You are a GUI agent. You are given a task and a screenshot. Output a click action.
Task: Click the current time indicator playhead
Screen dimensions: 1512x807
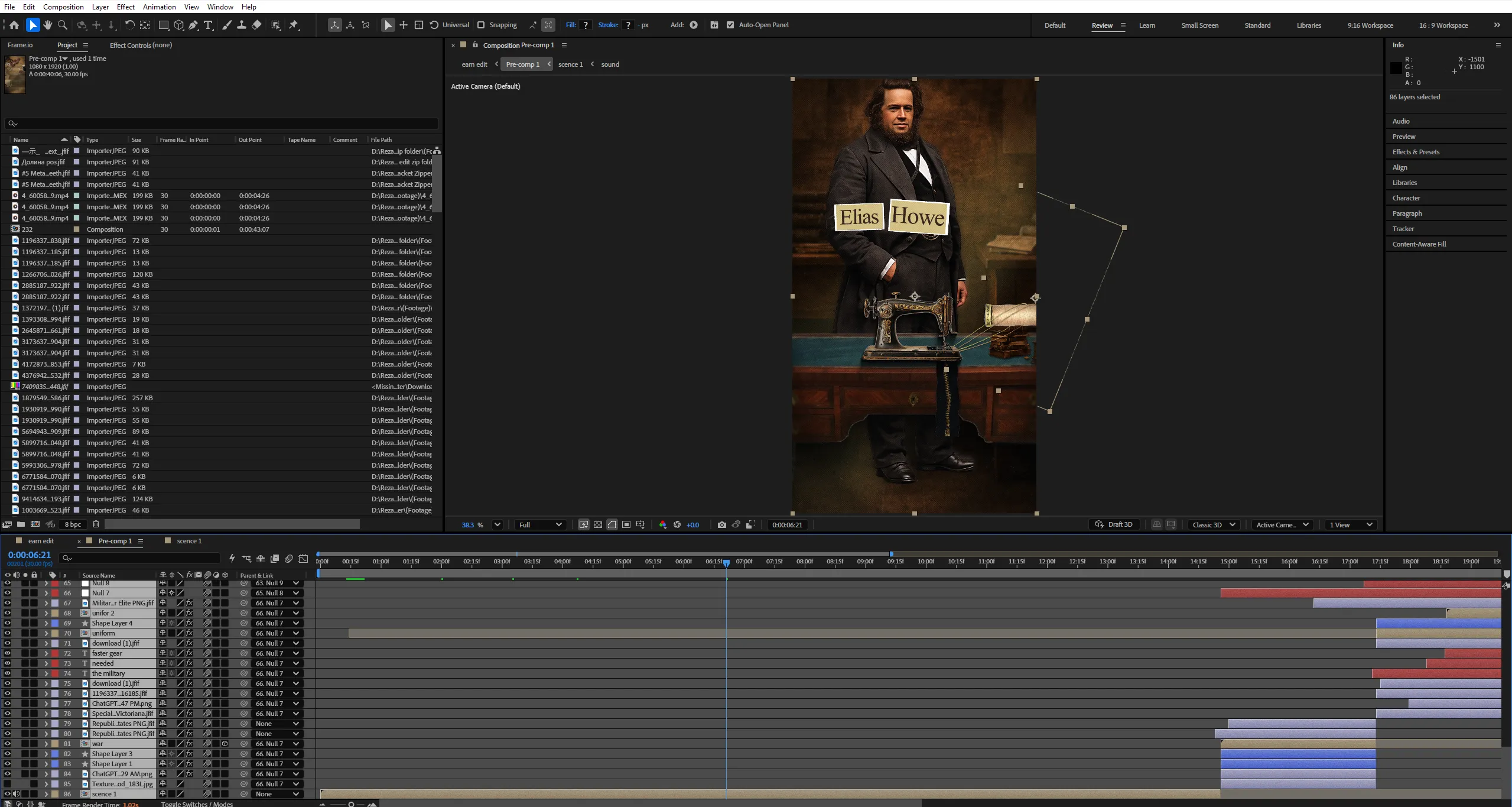pyautogui.click(x=726, y=563)
